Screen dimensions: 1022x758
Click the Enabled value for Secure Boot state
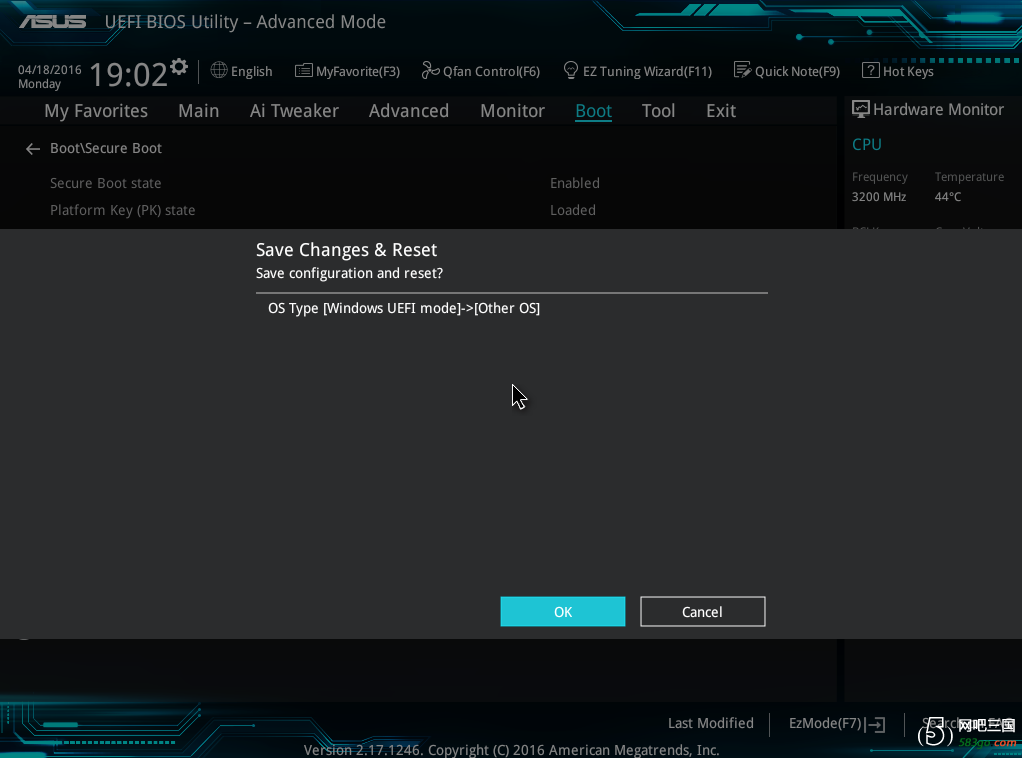[x=574, y=183]
